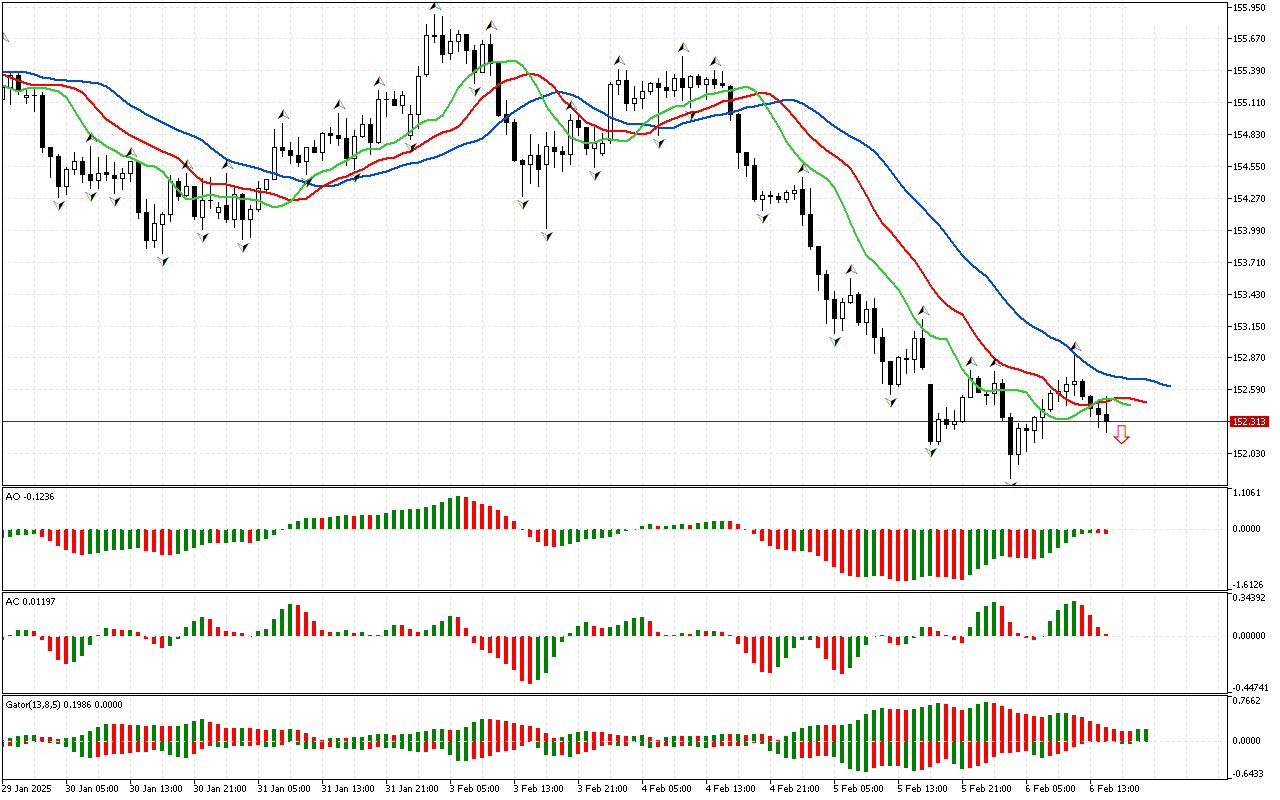
Task: Click the 31 Jan 21:00 time label
Action: tap(410, 789)
